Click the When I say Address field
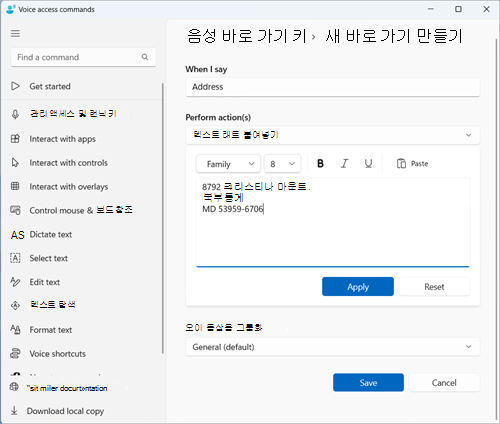The height and width of the screenshot is (424, 500). [x=333, y=87]
